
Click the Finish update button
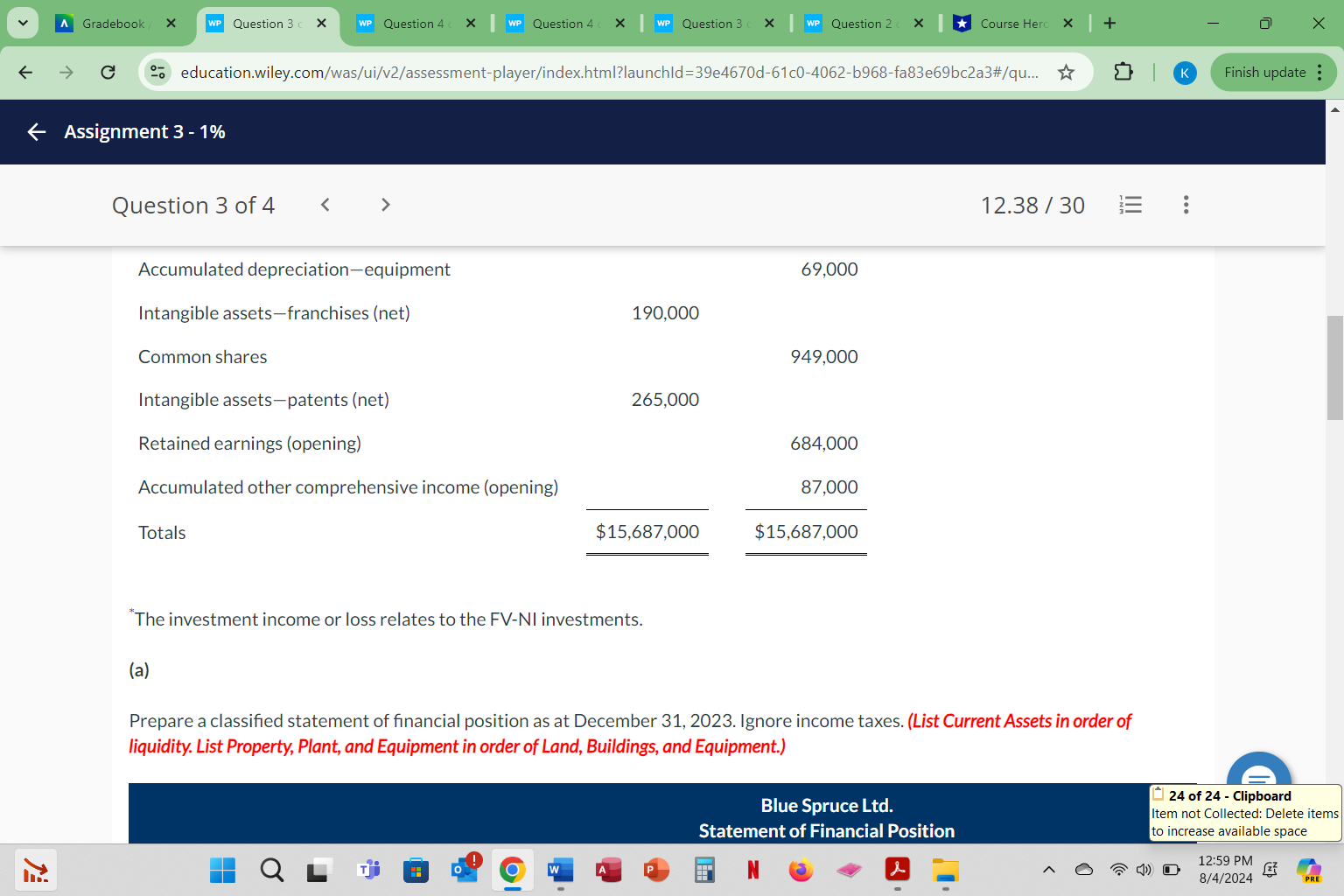pyautogui.click(x=1266, y=73)
